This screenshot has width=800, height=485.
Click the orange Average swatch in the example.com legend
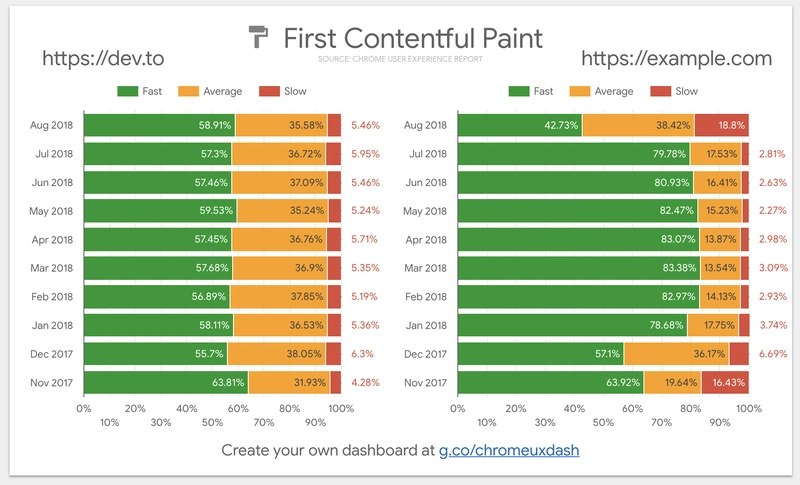580,91
